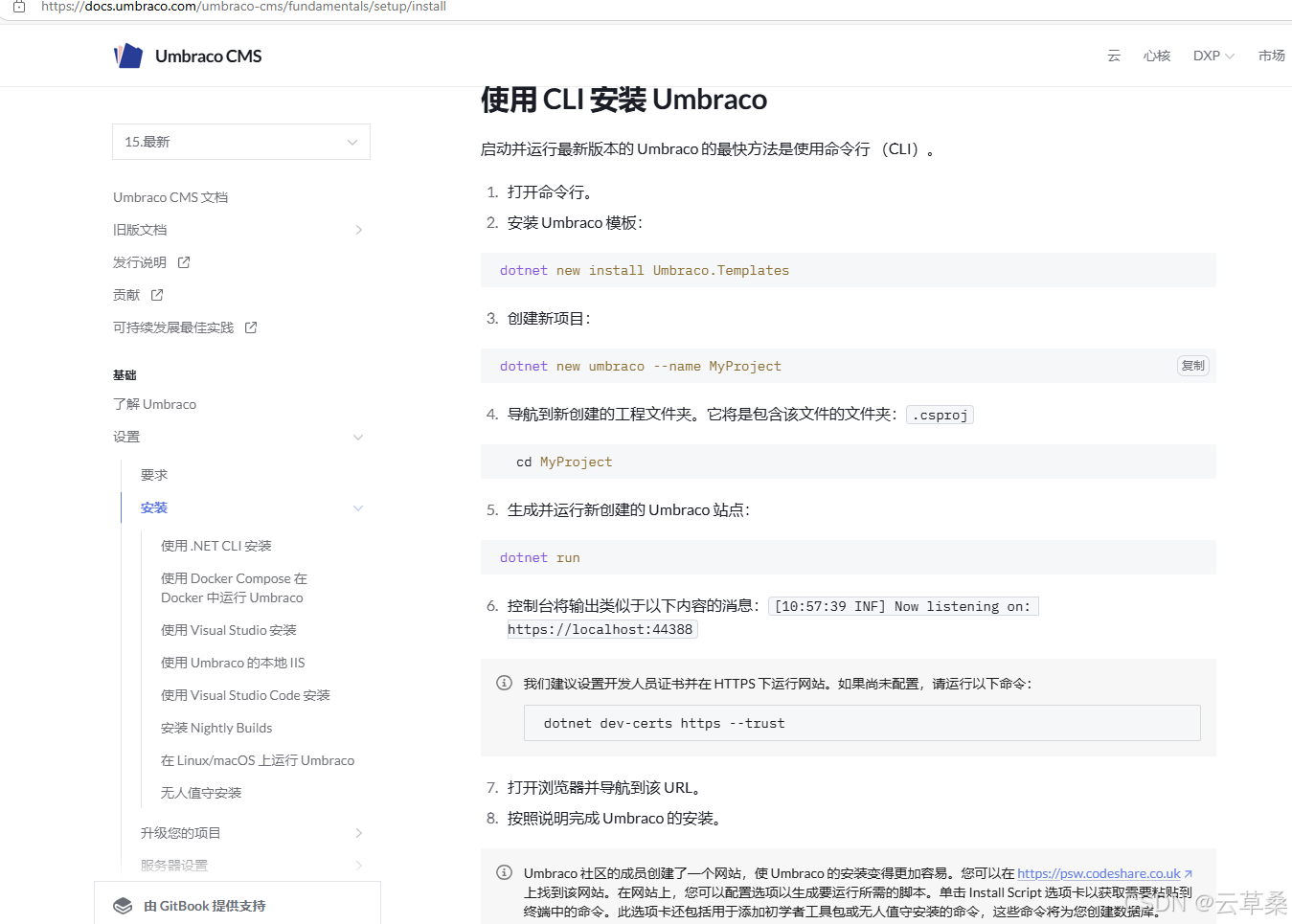Open 旧版文档 sidebar item

140,230
